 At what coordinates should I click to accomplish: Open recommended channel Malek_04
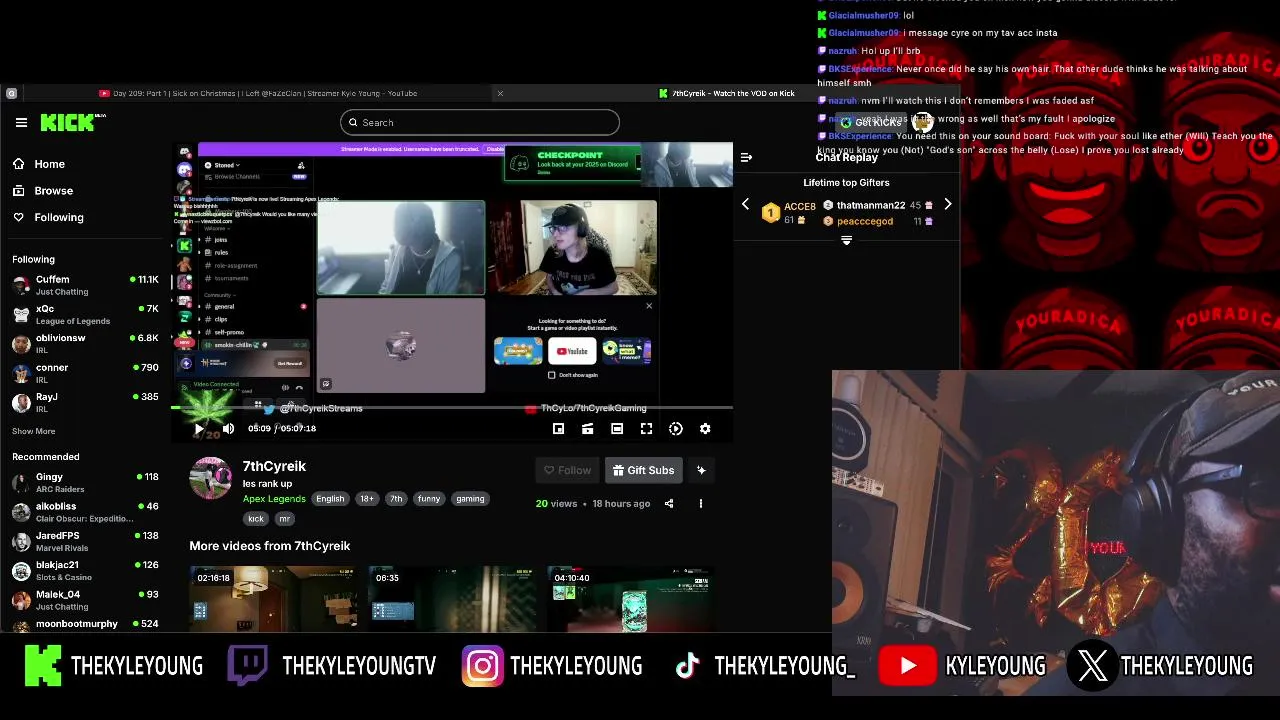[85, 600]
